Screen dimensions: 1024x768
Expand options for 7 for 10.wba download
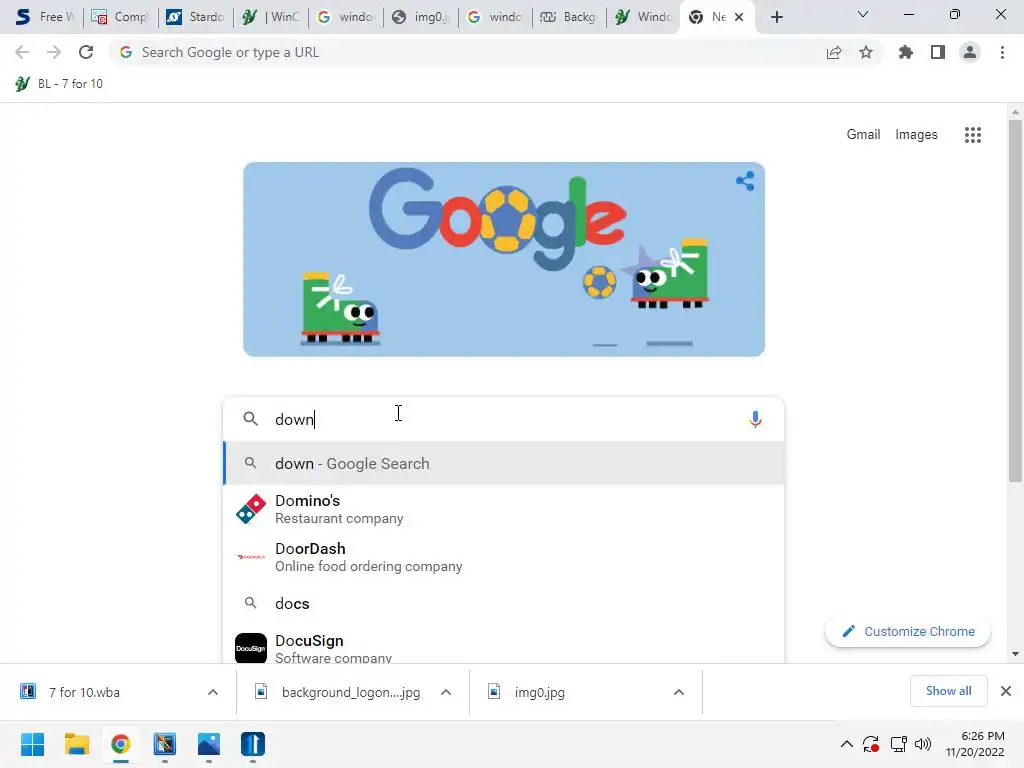(x=213, y=692)
